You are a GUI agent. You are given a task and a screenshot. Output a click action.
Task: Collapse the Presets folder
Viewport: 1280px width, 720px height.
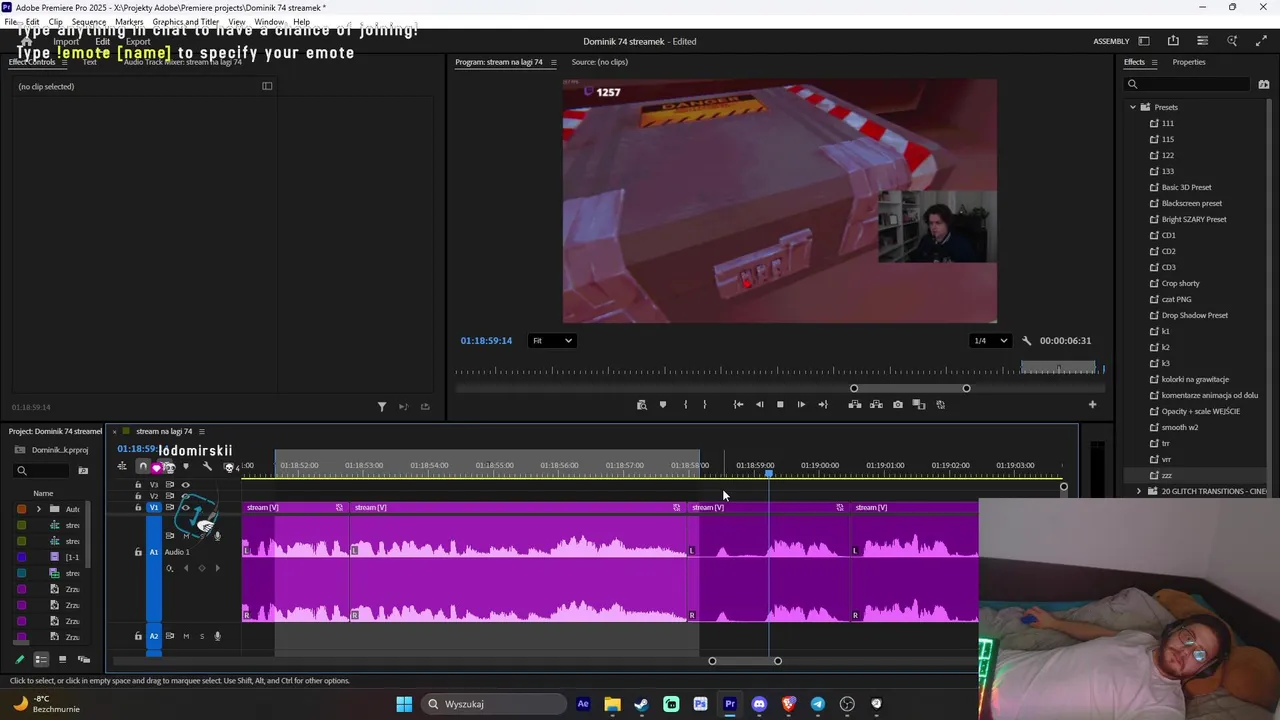point(1133,107)
